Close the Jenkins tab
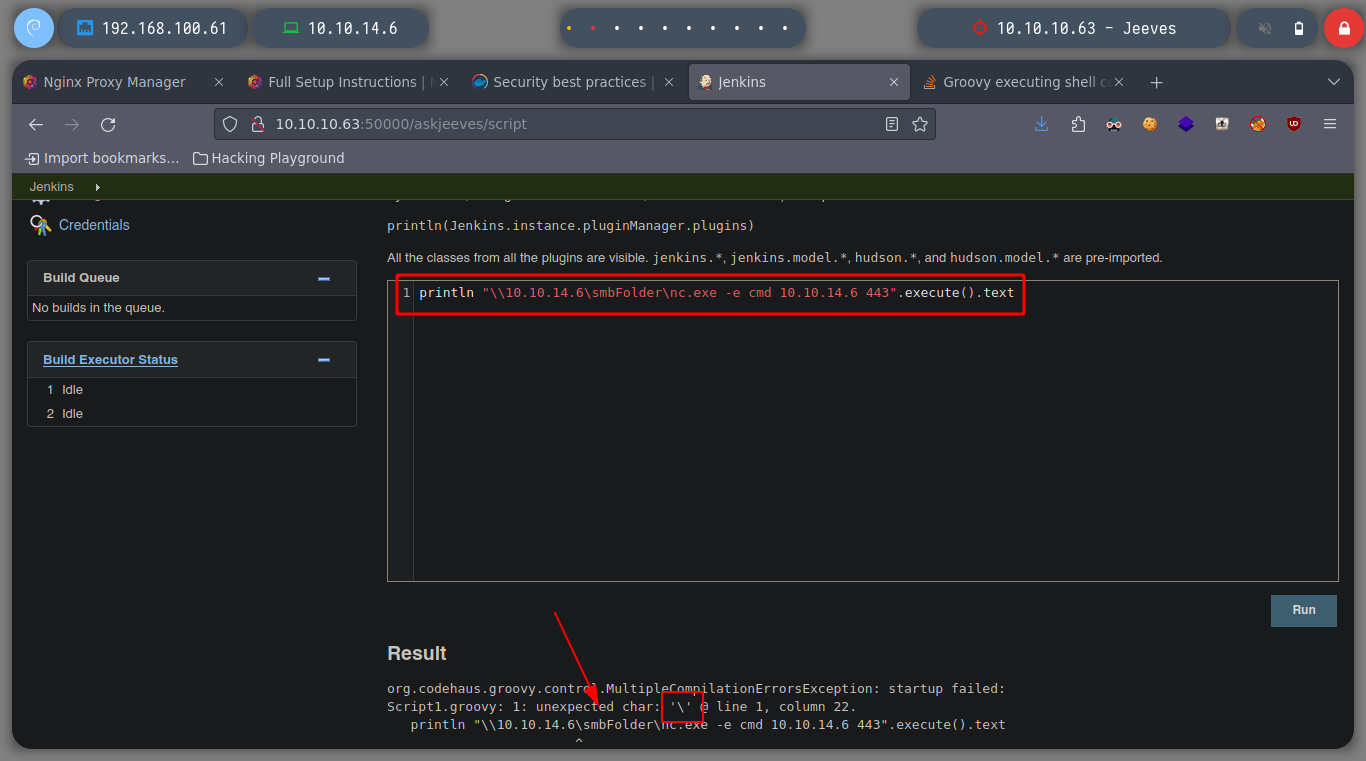The height and width of the screenshot is (761, 1366). coord(893,82)
